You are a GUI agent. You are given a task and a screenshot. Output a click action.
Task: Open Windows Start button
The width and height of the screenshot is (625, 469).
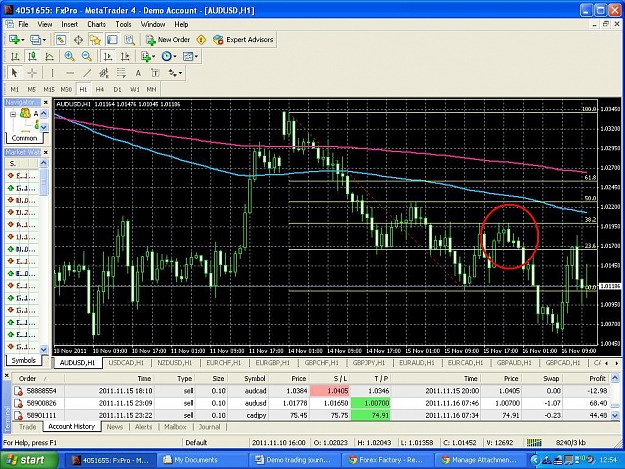pyautogui.click(x=29, y=460)
